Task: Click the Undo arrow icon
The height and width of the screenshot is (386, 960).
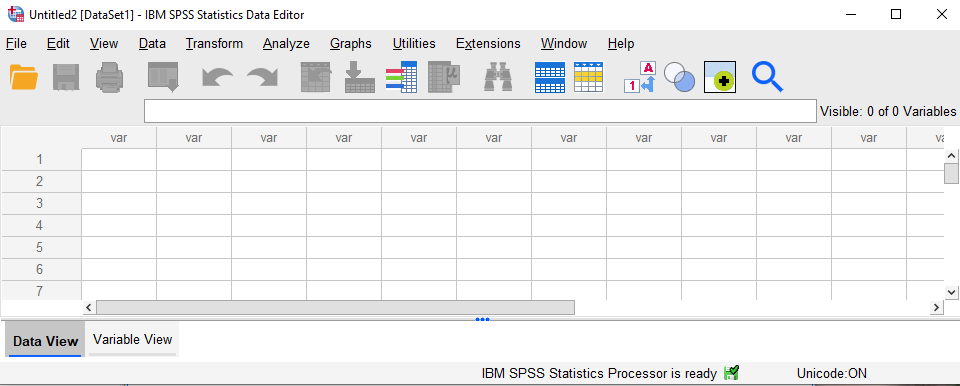Action: pos(217,78)
